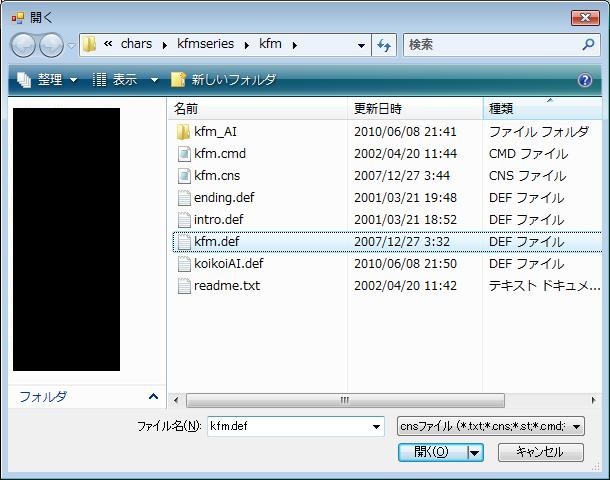The height and width of the screenshot is (480, 610).
Task: Click the kfm.cns file name
Action: pos(217,176)
